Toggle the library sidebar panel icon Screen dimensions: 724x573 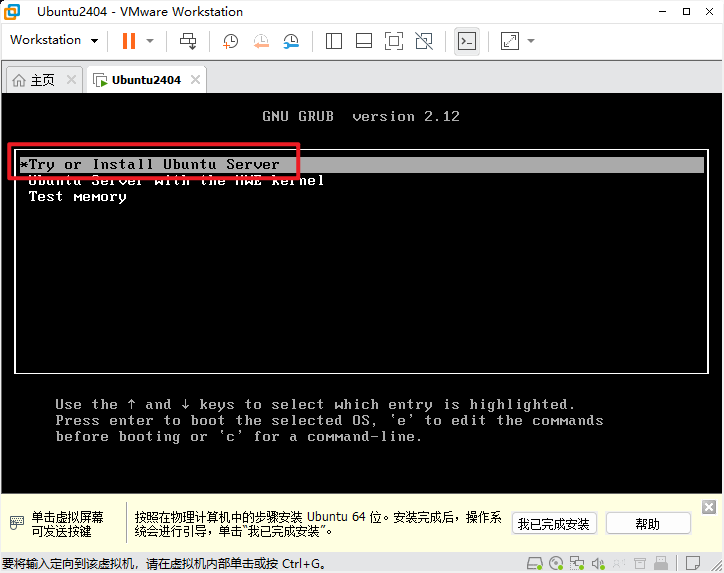pyautogui.click(x=333, y=41)
